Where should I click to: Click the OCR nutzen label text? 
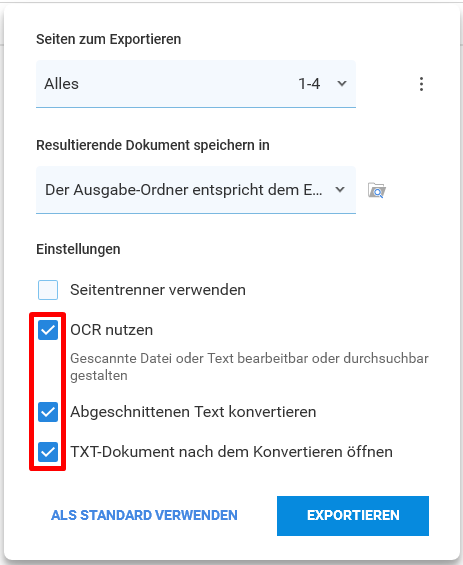(x=111, y=330)
